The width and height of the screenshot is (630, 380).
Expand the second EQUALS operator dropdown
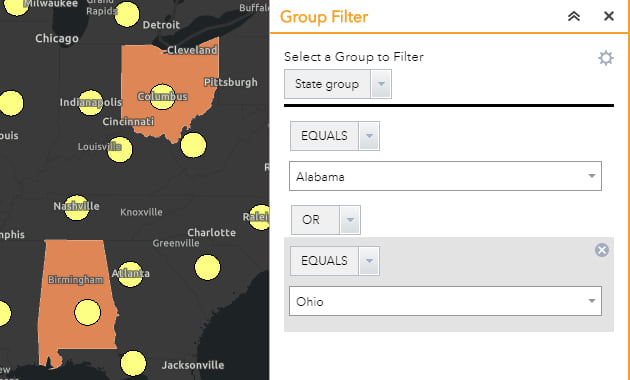369,261
